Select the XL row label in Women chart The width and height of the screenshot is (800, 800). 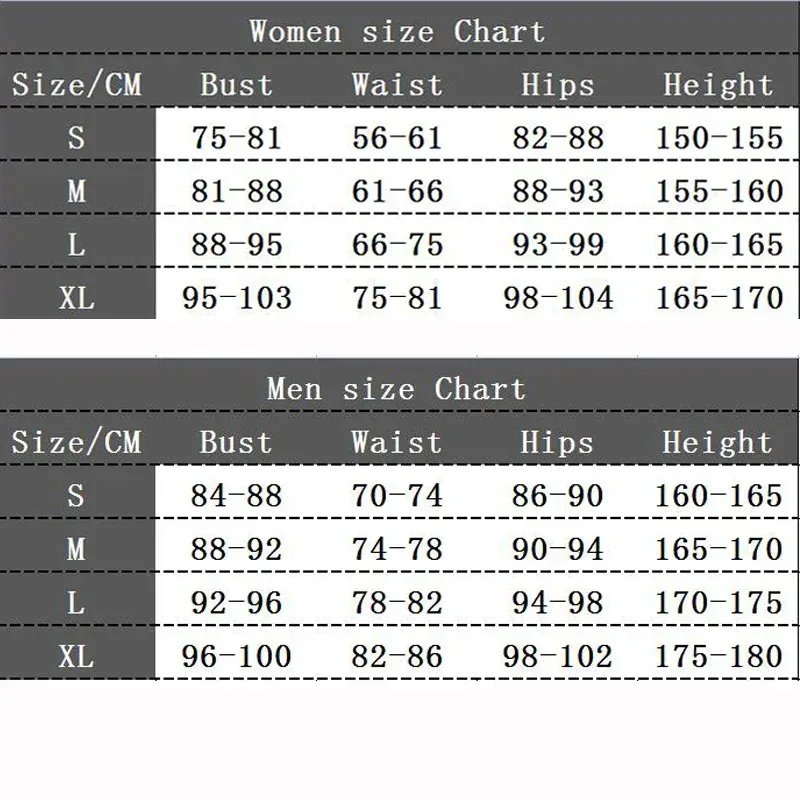click(77, 297)
